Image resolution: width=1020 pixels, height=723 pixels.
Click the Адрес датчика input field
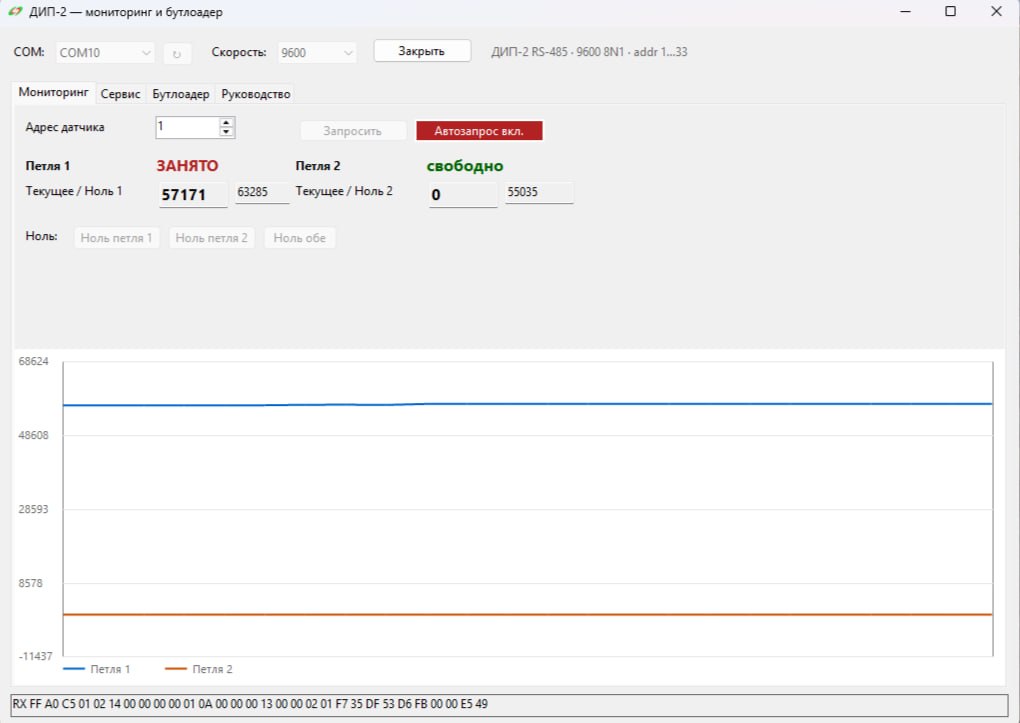click(x=187, y=127)
